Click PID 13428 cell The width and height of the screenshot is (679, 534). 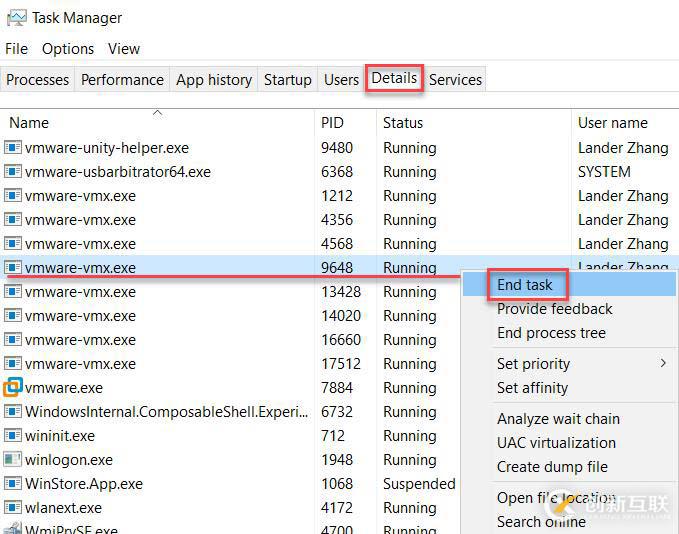tap(341, 291)
